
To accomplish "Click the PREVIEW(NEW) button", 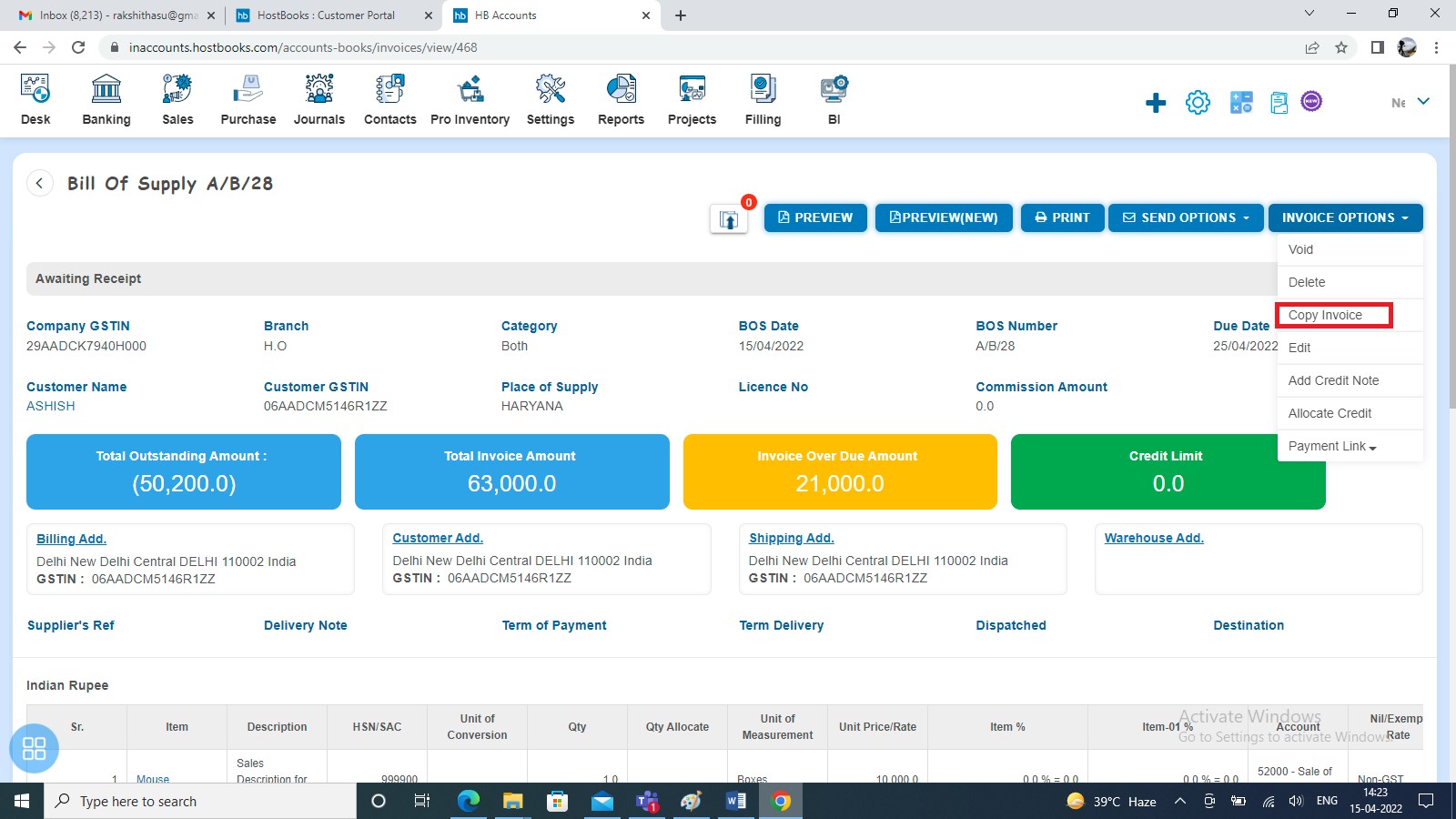I will click(x=944, y=217).
